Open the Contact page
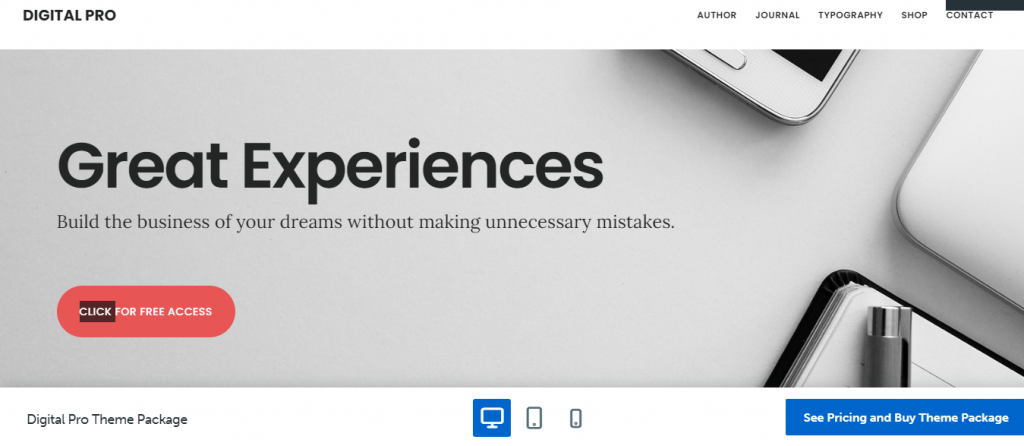The height and width of the screenshot is (446, 1024). coord(970,15)
